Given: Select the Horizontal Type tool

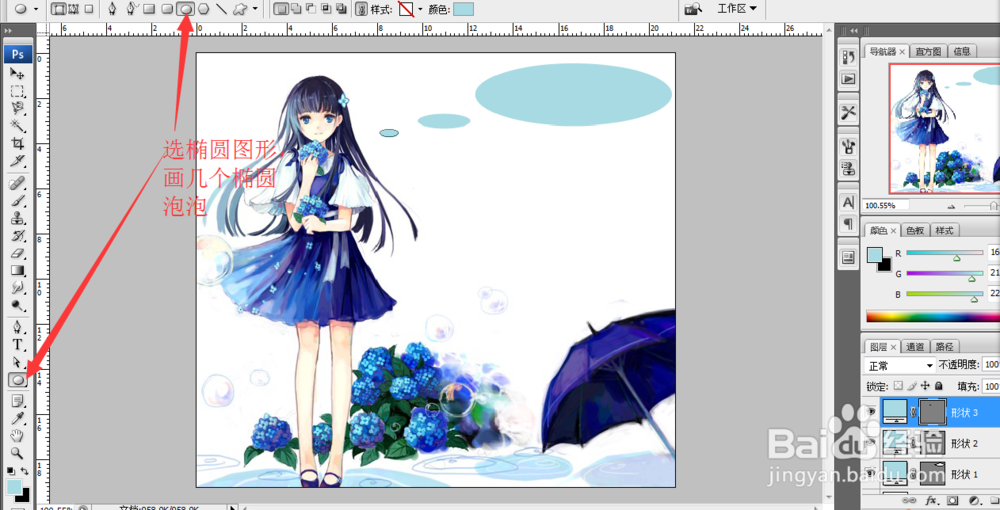Looking at the screenshot, I should 17,345.
